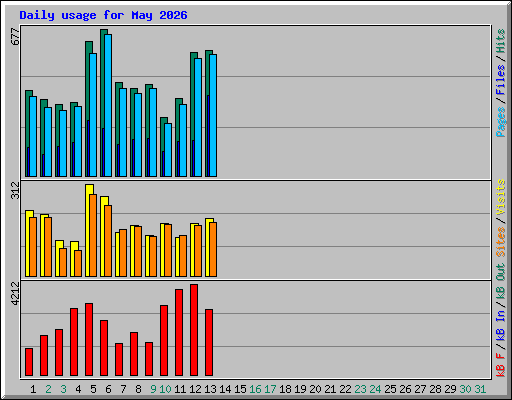
Task: Click the cyan files bar for day 10
Action: coord(168,150)
